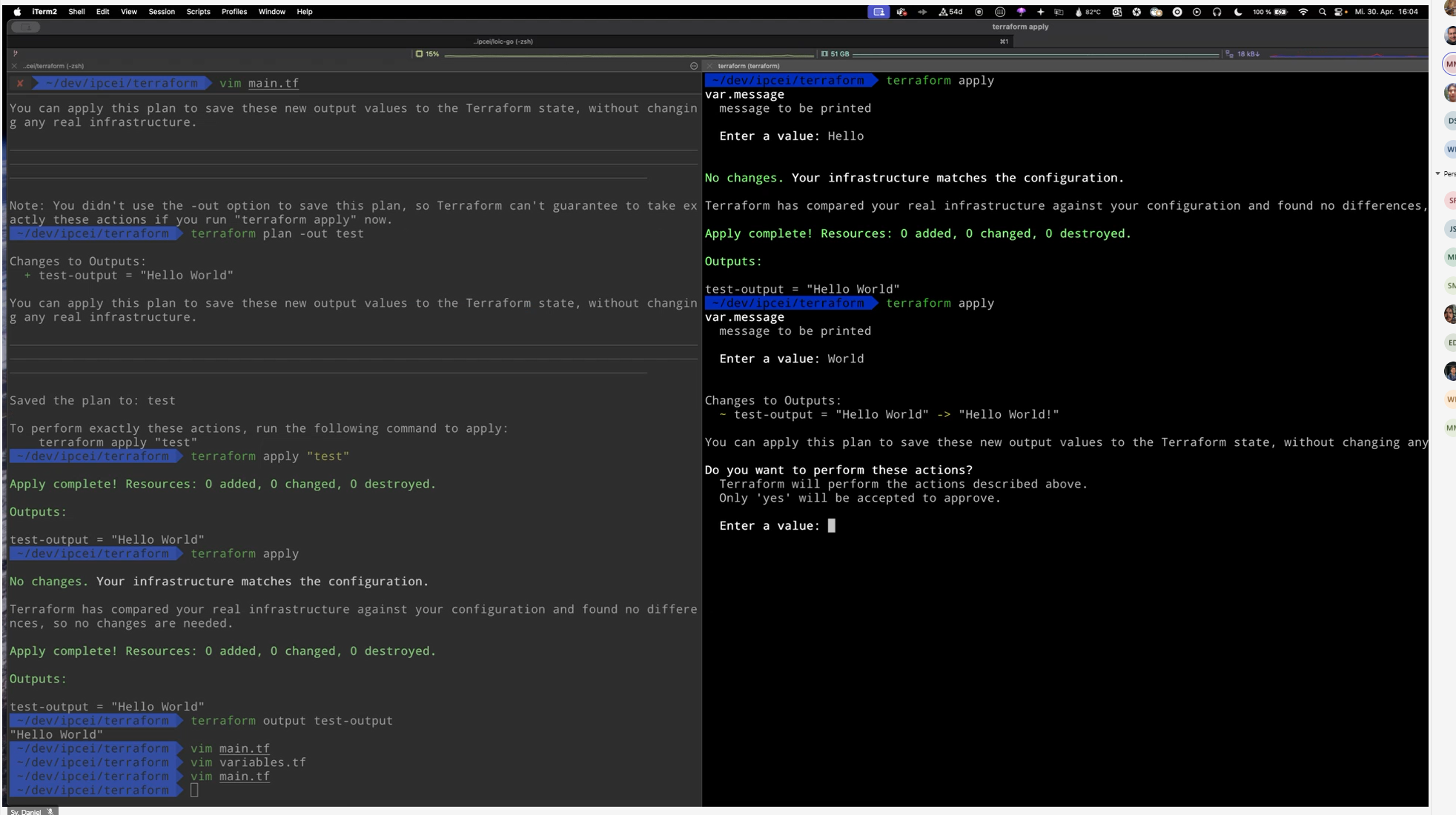Open the Edit menu
The image size is (1456, 815).
click(103, 12)
